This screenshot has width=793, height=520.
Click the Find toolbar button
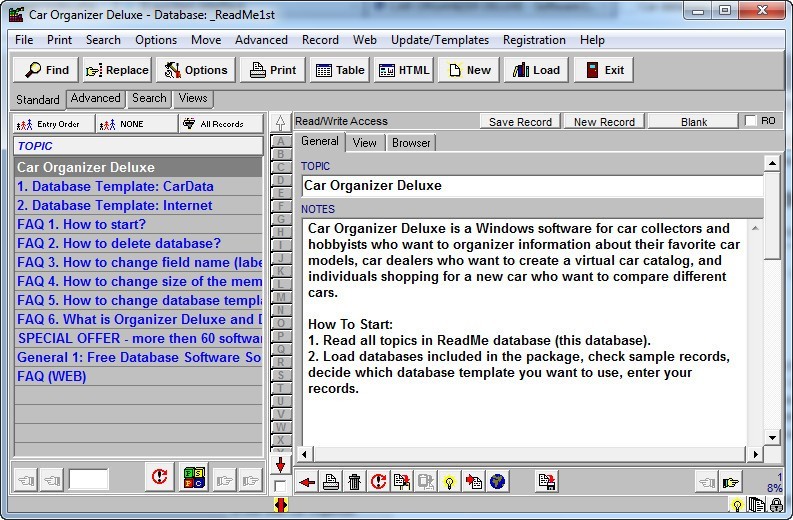46,70
